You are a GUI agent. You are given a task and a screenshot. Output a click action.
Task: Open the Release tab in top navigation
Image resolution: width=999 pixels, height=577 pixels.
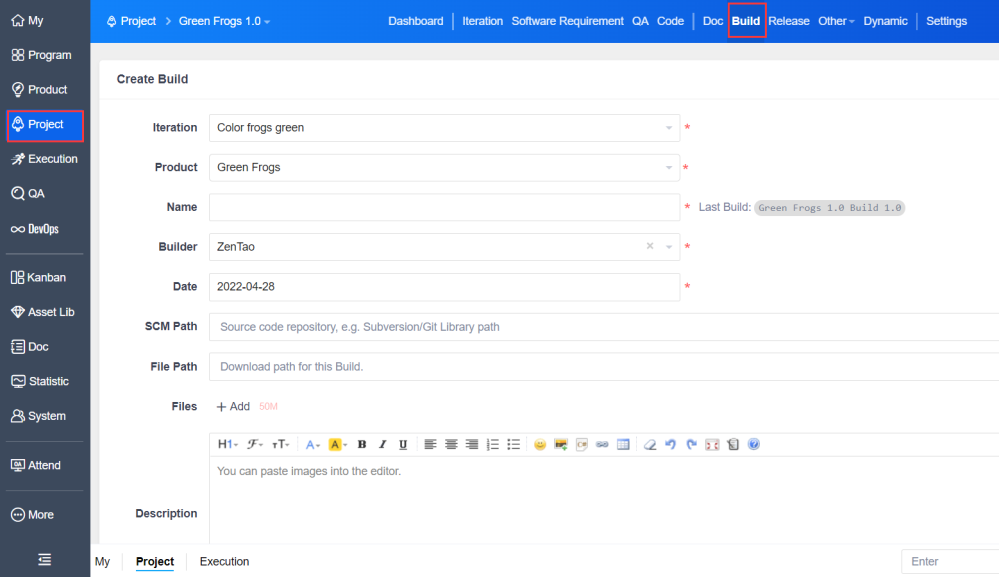point(789,21)
